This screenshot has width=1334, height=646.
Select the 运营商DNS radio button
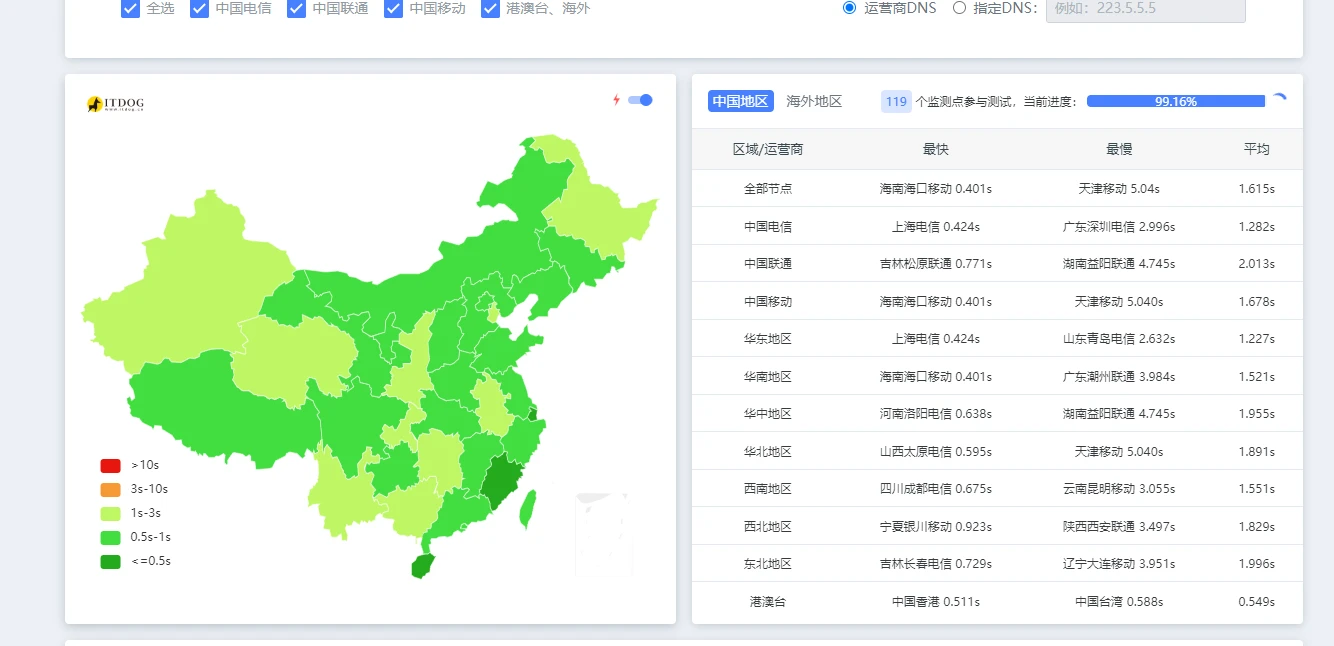(850, 8)
